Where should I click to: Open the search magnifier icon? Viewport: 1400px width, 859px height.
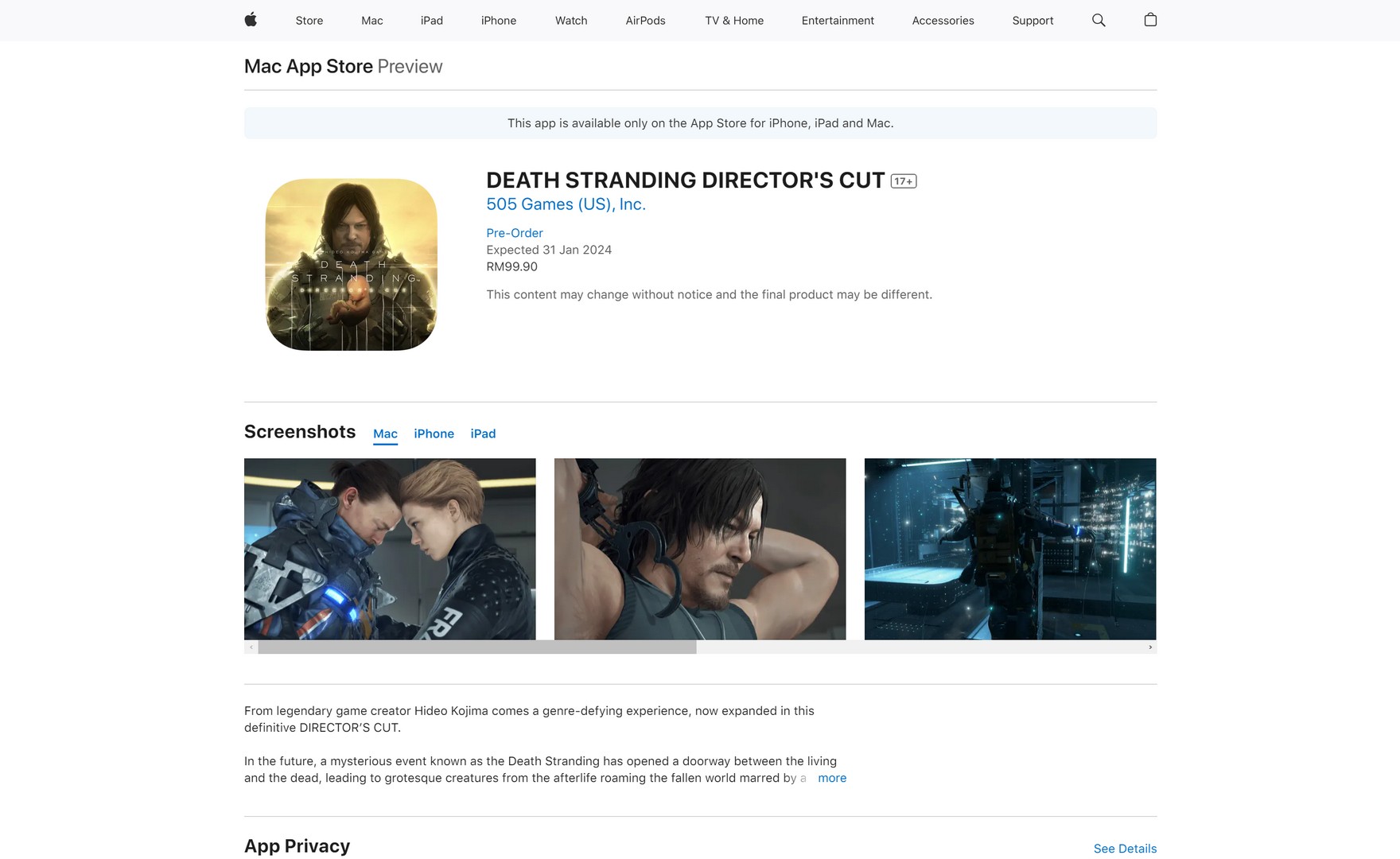tap(1099, 20)
